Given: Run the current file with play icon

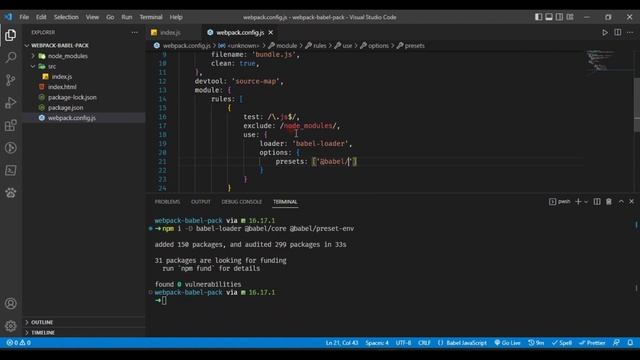Looking at the screenshot, I should pyautogui.click(x=605, y=32).
